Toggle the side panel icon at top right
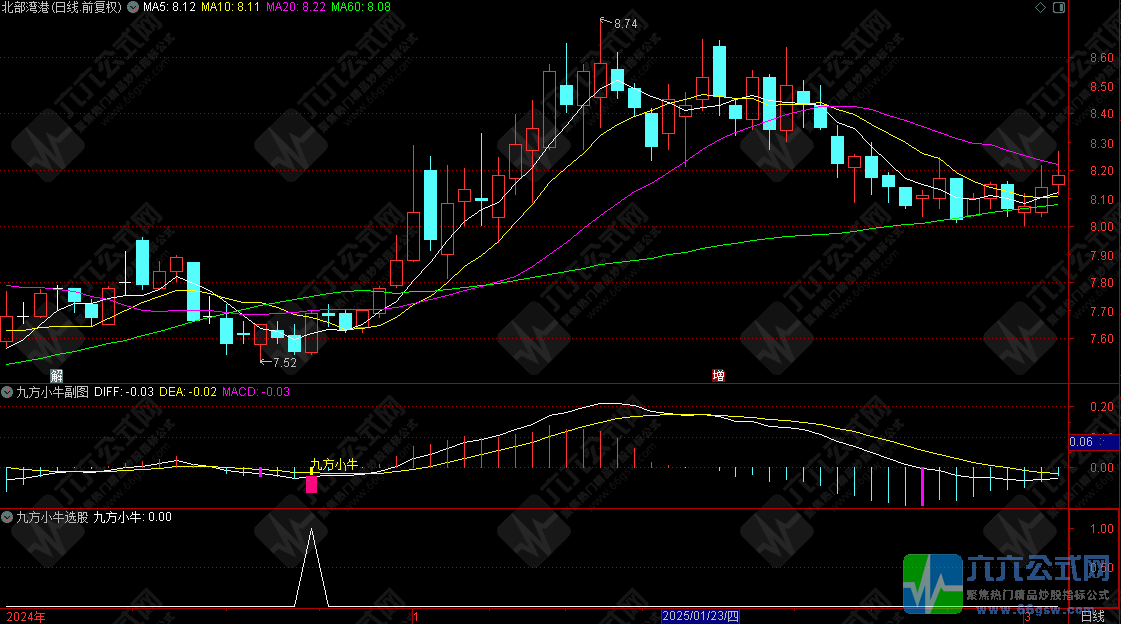The image size is (1121, 624). (1057, 7)
